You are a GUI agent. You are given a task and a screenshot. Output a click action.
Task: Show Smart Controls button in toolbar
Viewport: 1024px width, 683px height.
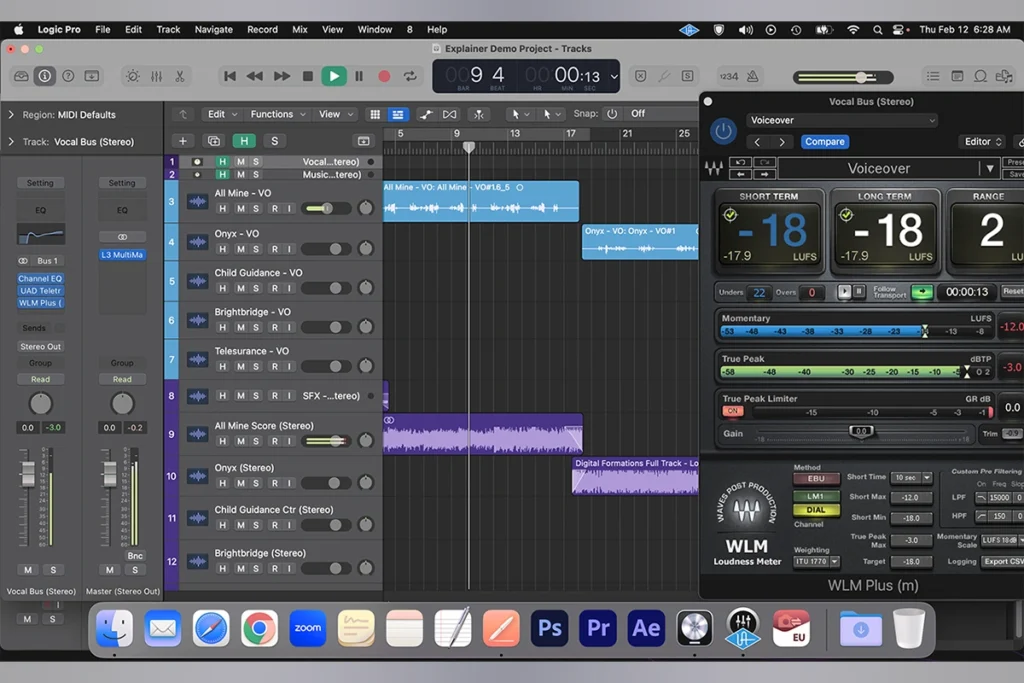[133, 76]
